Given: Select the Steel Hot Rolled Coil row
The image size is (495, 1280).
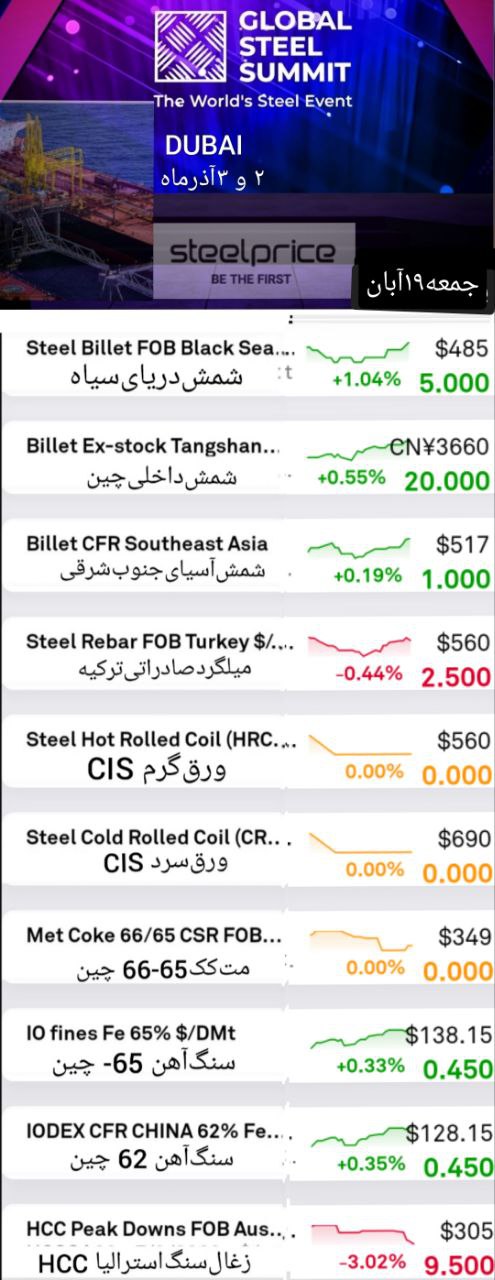Looking at the screenshot, I should pyautogui.click(x=247, y=754).
